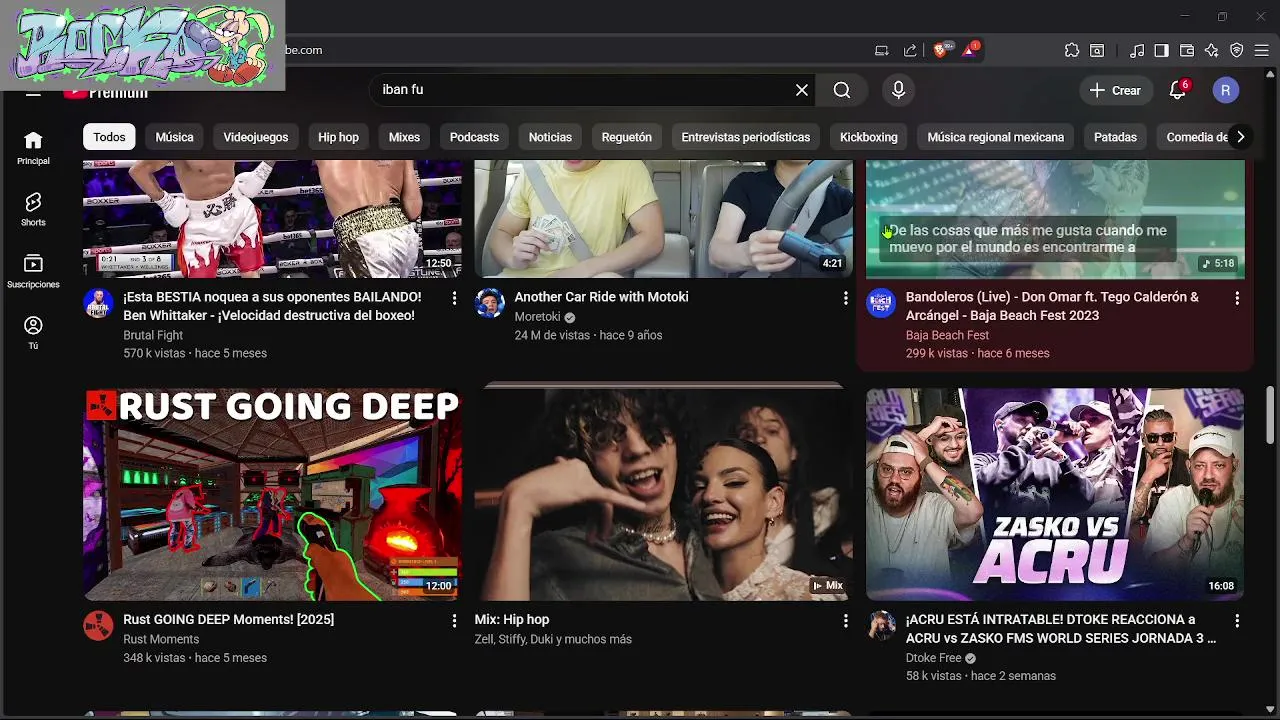Open the Leo AI sparkle icon
Image resolution: width=1280 pixels, height=720 pixels.
pos(1211,50)
